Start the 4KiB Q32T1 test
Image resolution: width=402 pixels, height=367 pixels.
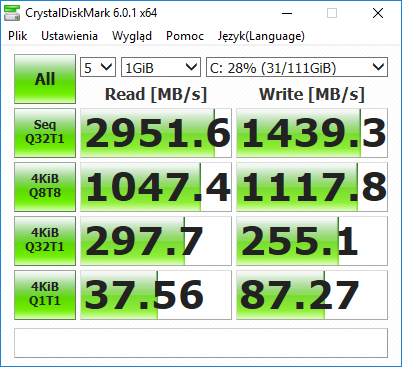click(45, 241)
